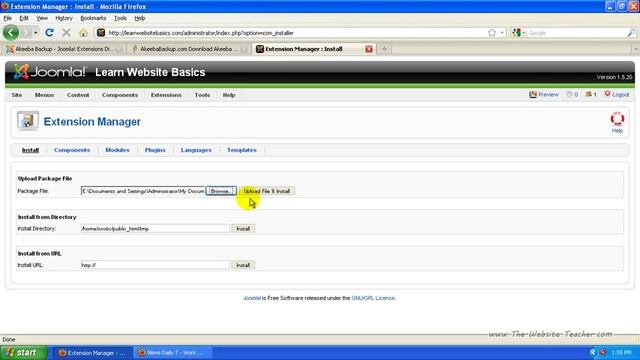
Task: Open the Joomla Help menu item
Action: click(x=229, y=95)
